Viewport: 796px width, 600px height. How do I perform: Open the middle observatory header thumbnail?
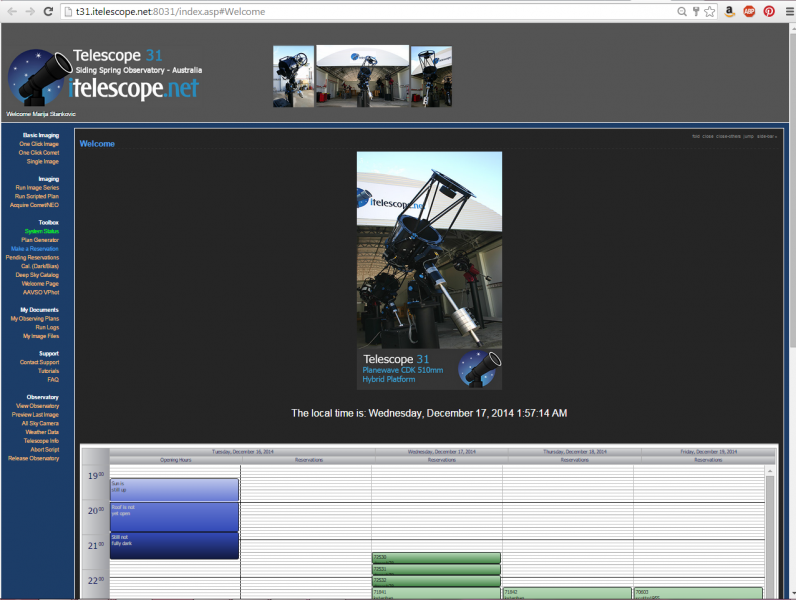pyautogui.click(x=362, y=76)
